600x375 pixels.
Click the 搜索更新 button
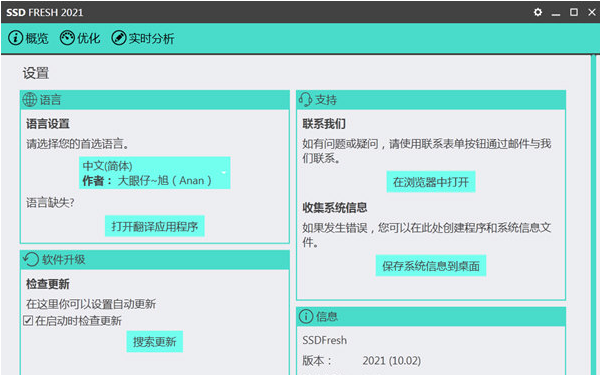(x=155, y=341)
